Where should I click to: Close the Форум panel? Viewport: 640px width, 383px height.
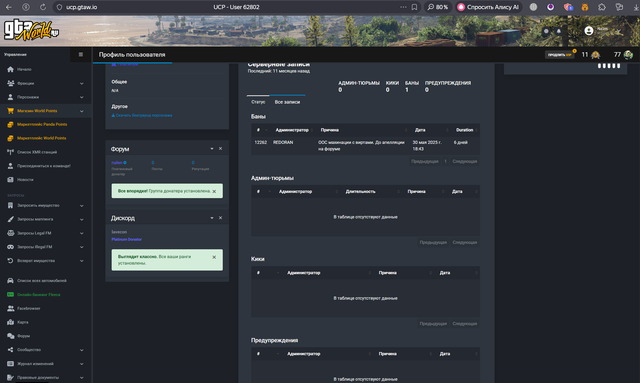click(x=220, y=149)
